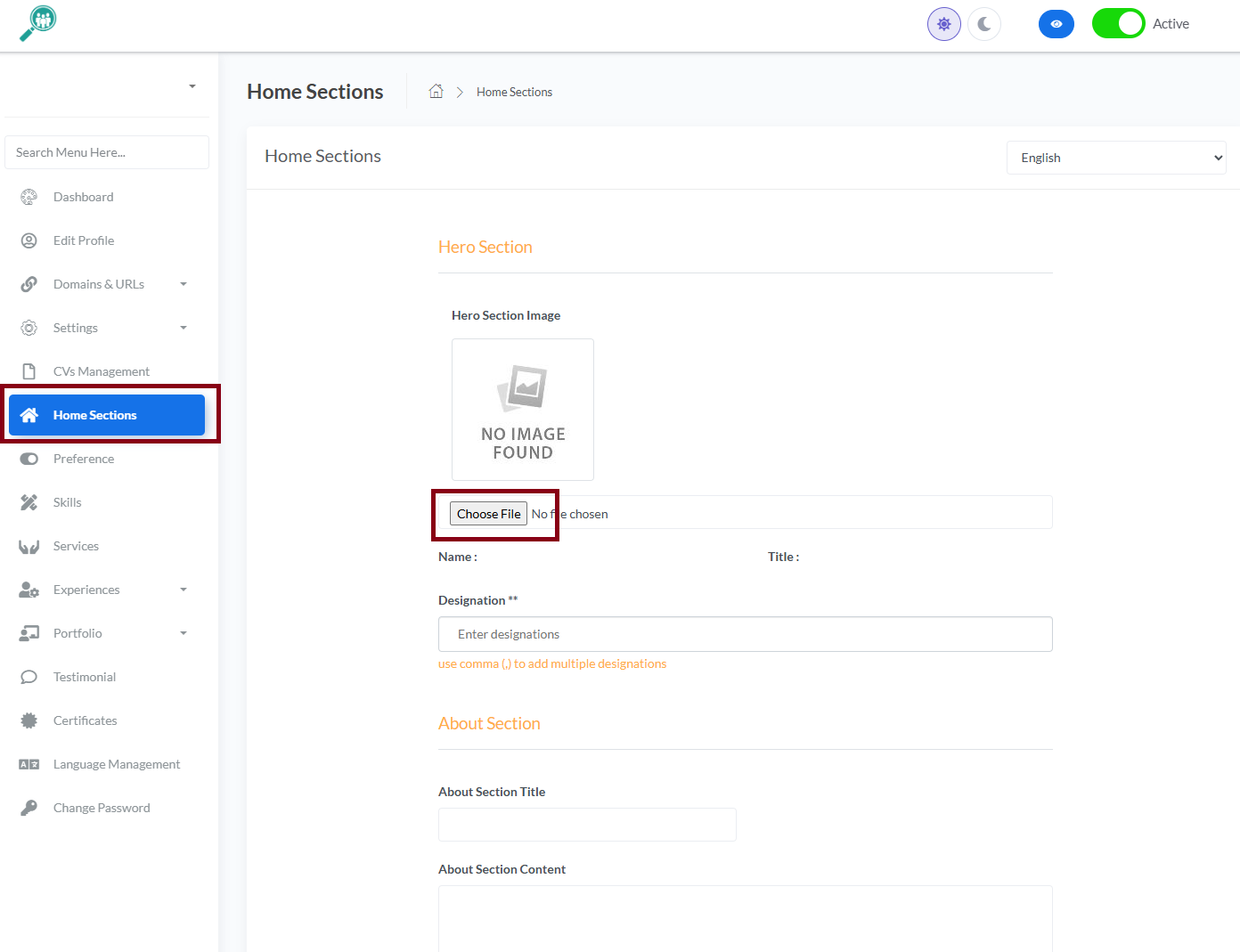Switch to dark theme moon icon
Image resolution: width=1240 pixels, height=952 pixels.
click(x=984, y=24)
